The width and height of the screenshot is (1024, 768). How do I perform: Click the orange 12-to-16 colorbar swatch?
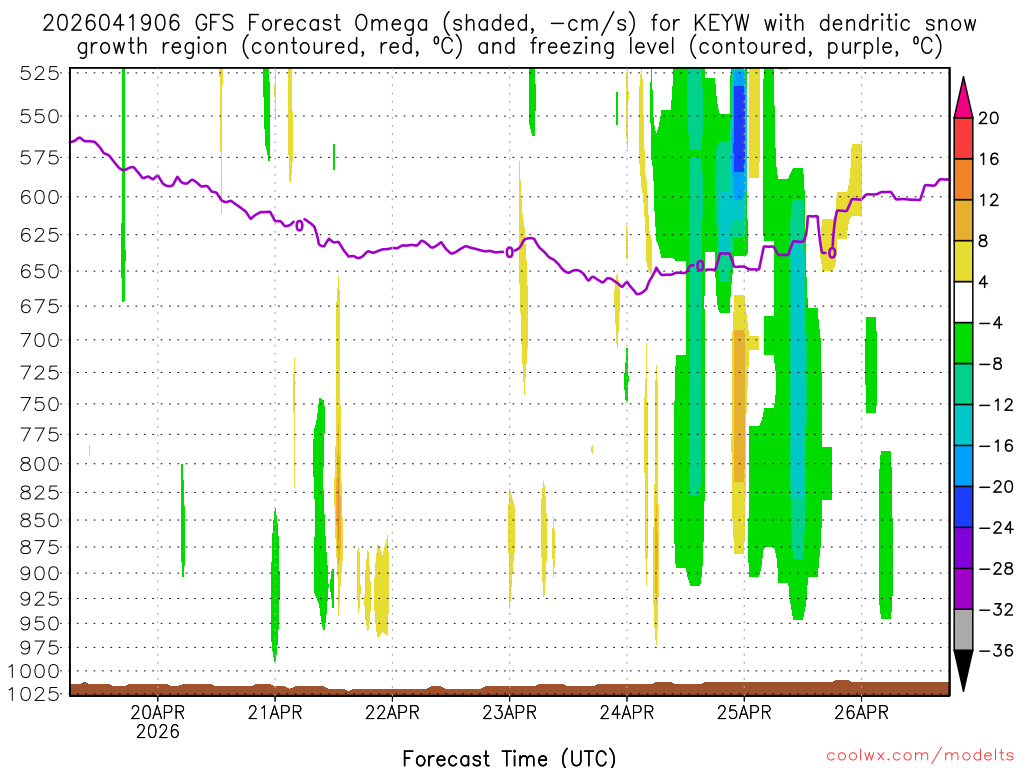(963, 179)
